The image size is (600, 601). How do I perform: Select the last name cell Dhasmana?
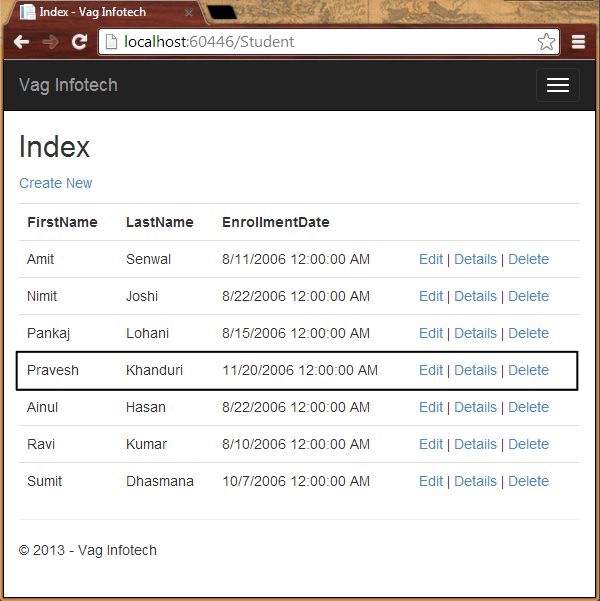(160, 481)
